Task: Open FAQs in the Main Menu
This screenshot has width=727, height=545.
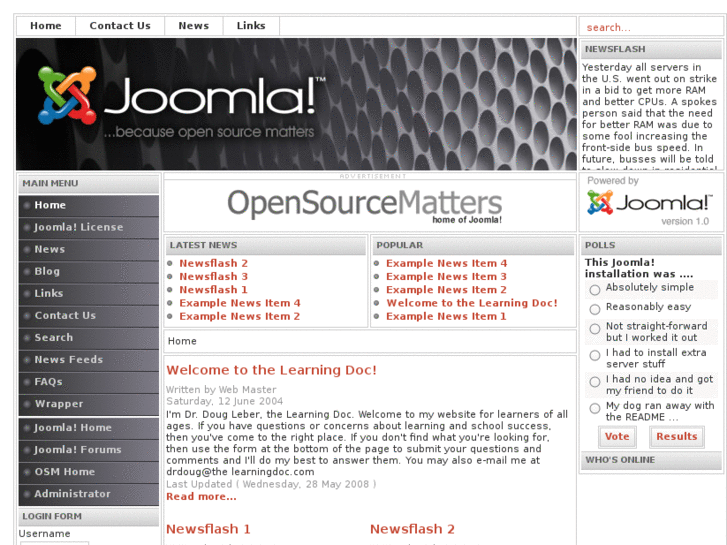Action: pos(89,382)
